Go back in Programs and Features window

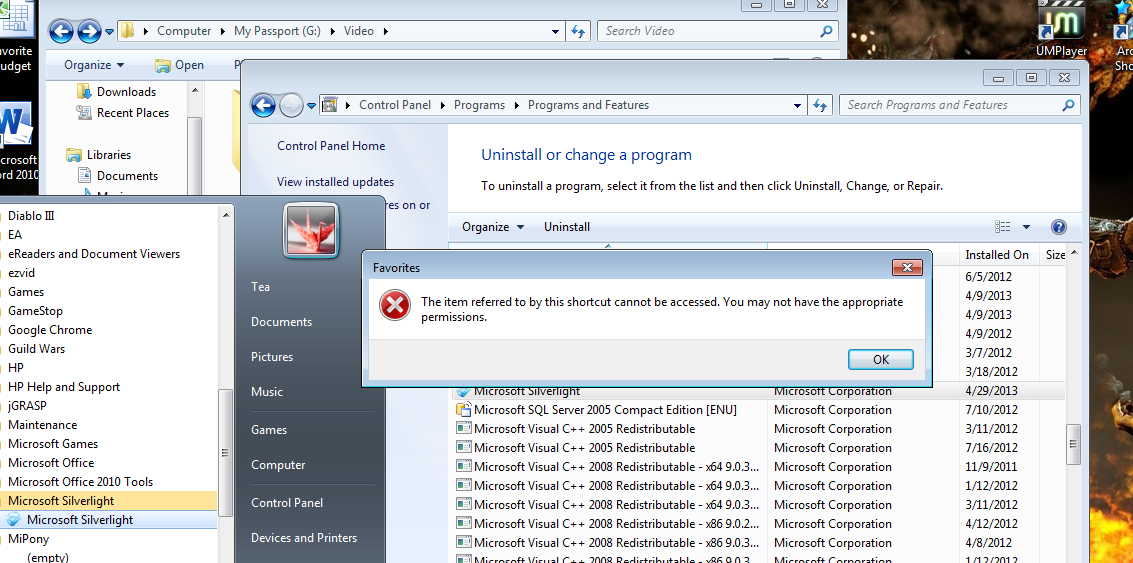coord(264,106)
